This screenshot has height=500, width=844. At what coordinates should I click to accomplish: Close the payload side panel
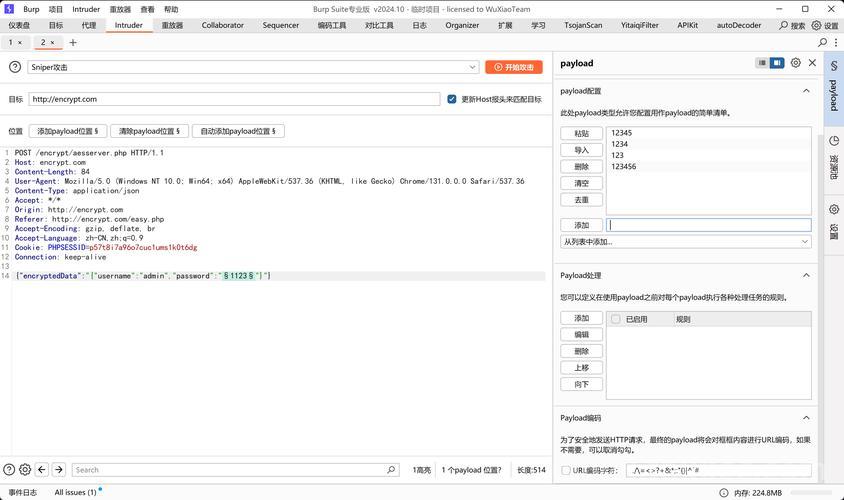[x=812, y=63]
